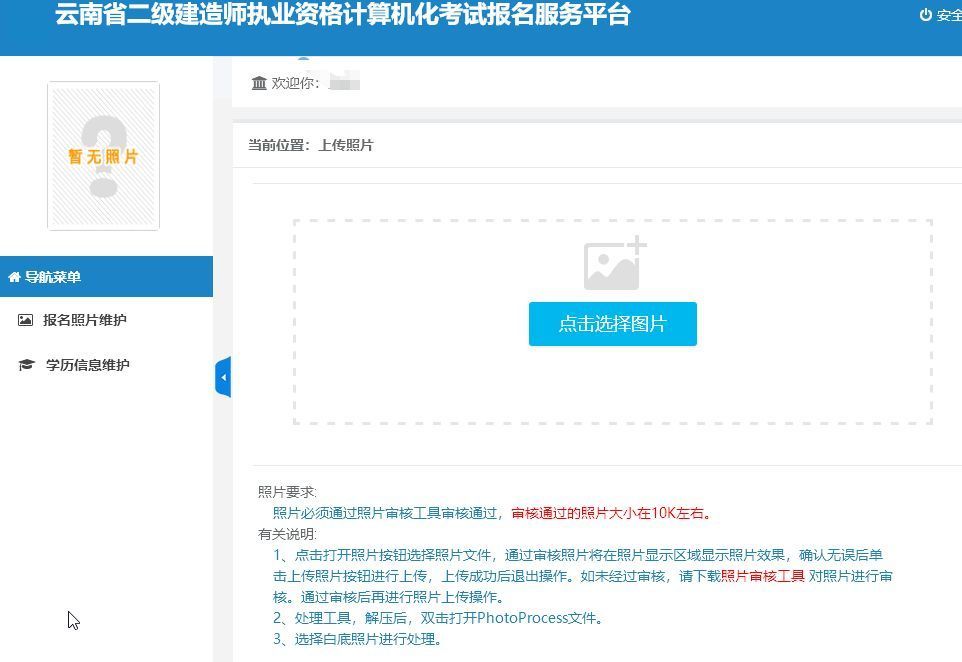
Task: Click the home icon next to 导航菜单
Action: [x=14, y=277]
